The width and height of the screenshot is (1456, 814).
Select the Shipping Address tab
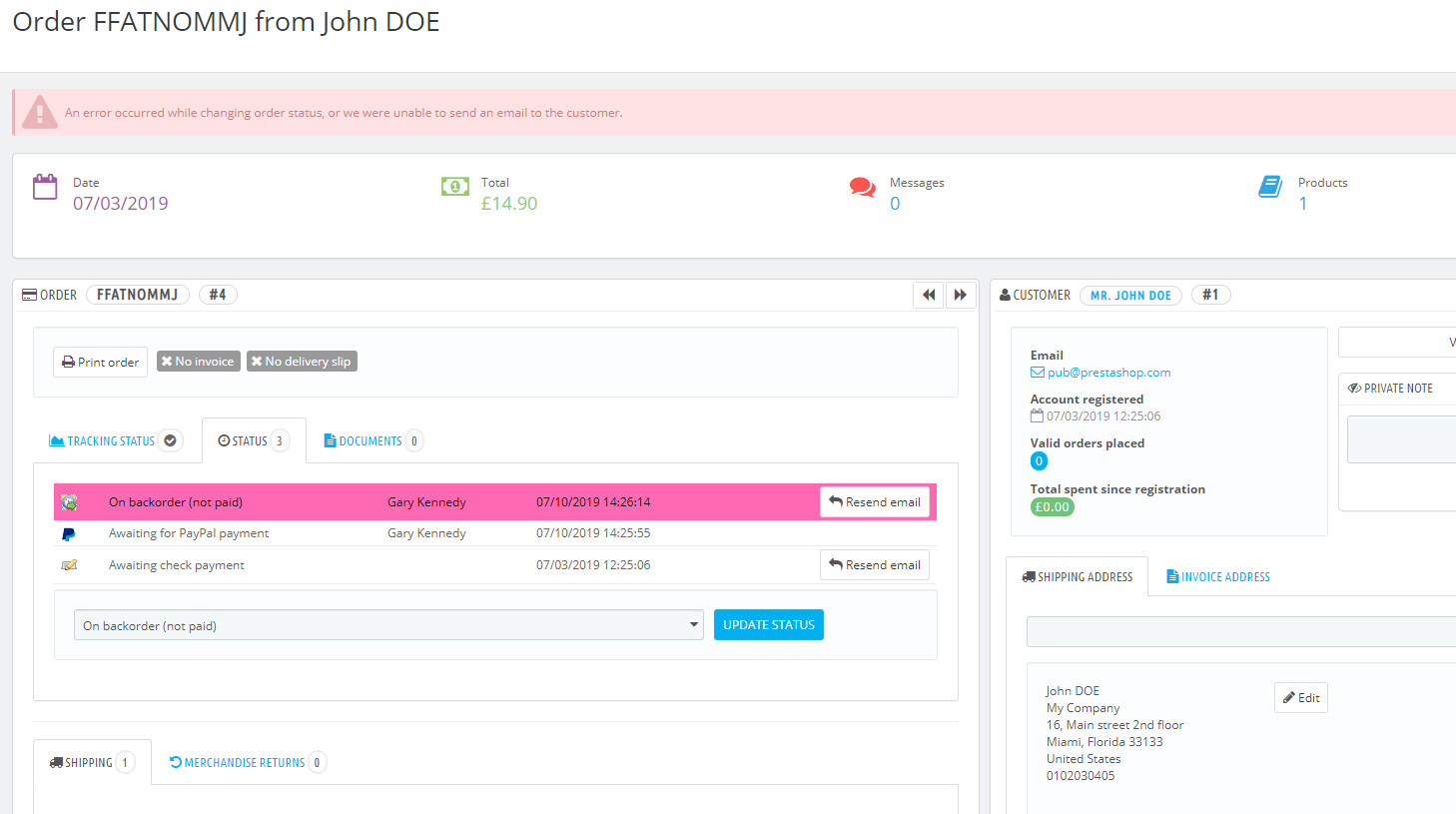pos(1078,576)
